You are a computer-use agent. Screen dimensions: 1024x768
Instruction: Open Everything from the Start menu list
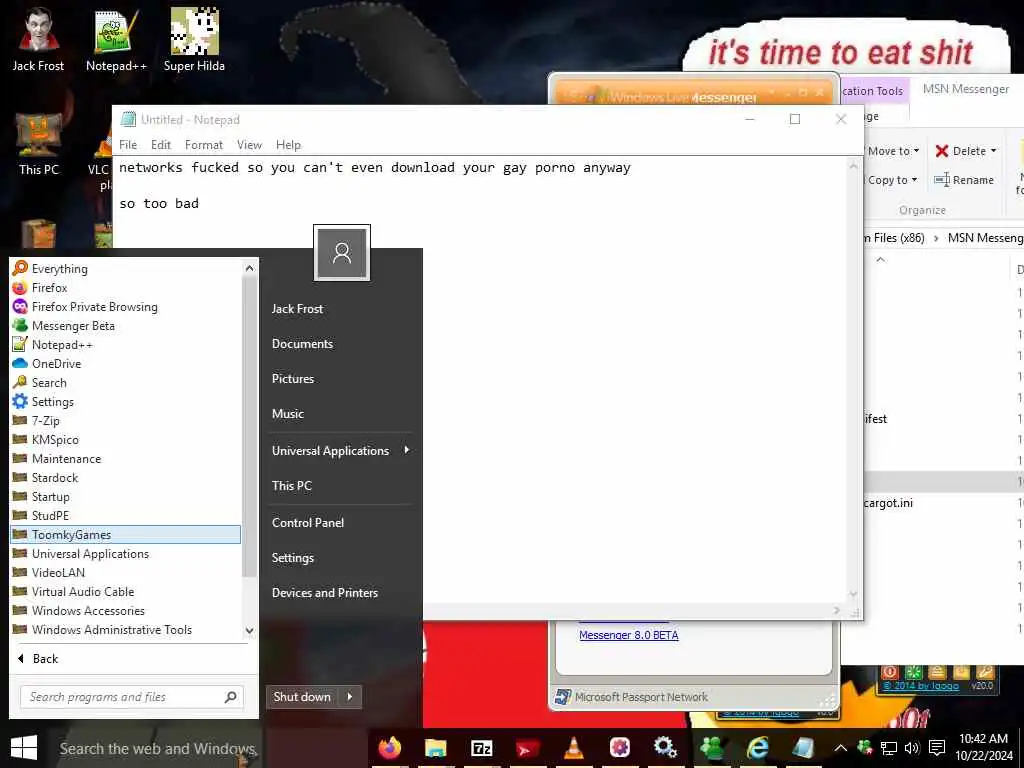click(125, 268)
